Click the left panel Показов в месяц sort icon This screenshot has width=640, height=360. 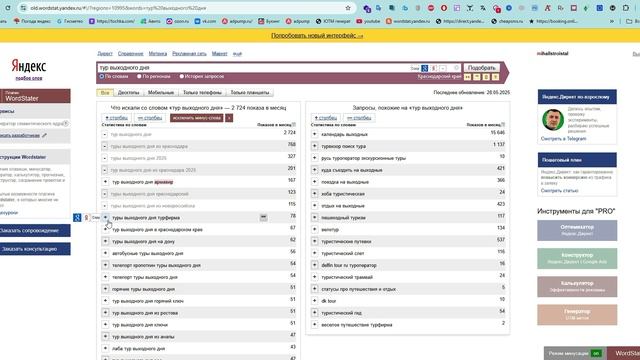294,125
